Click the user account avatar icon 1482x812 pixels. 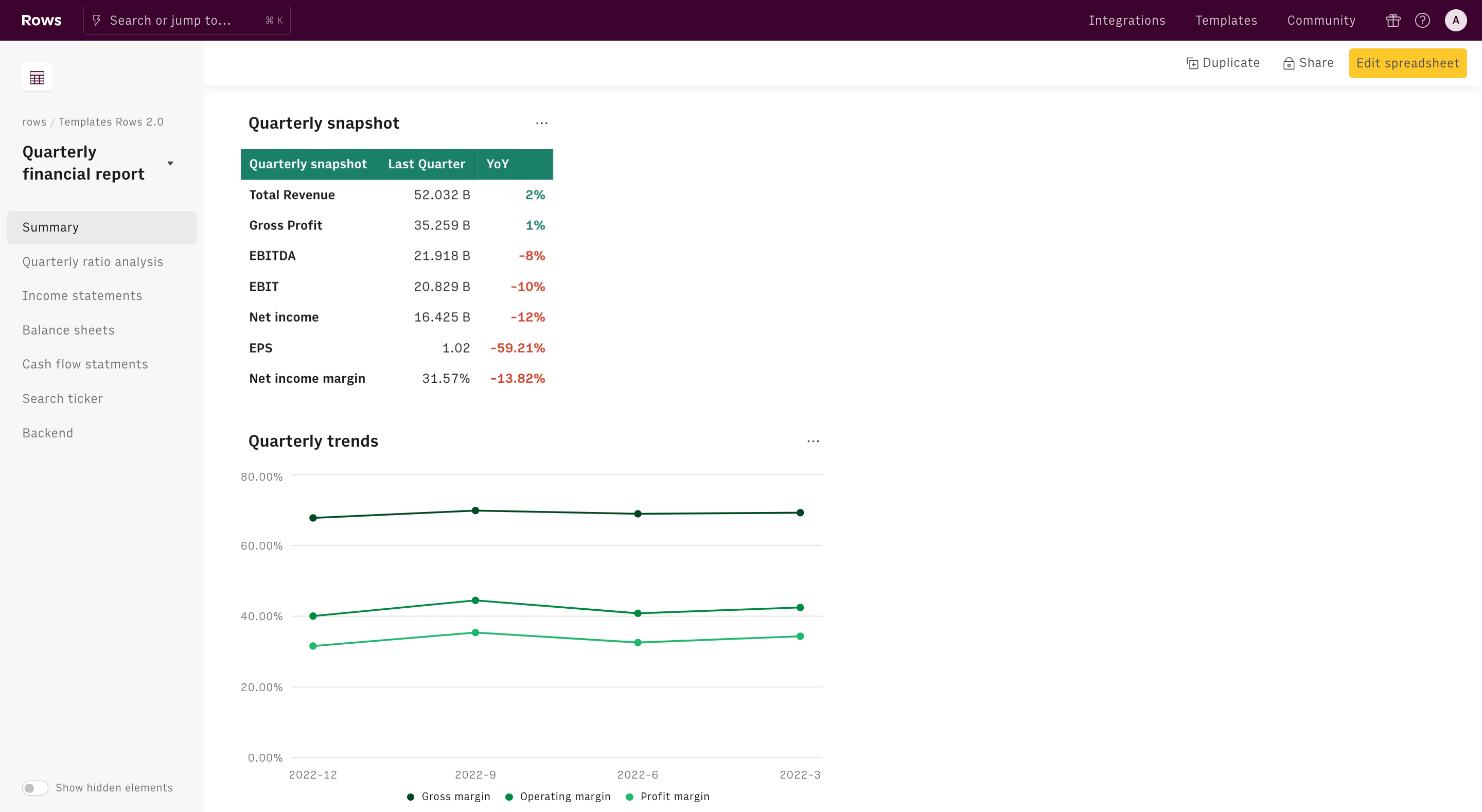click(x=1456, y=20)
